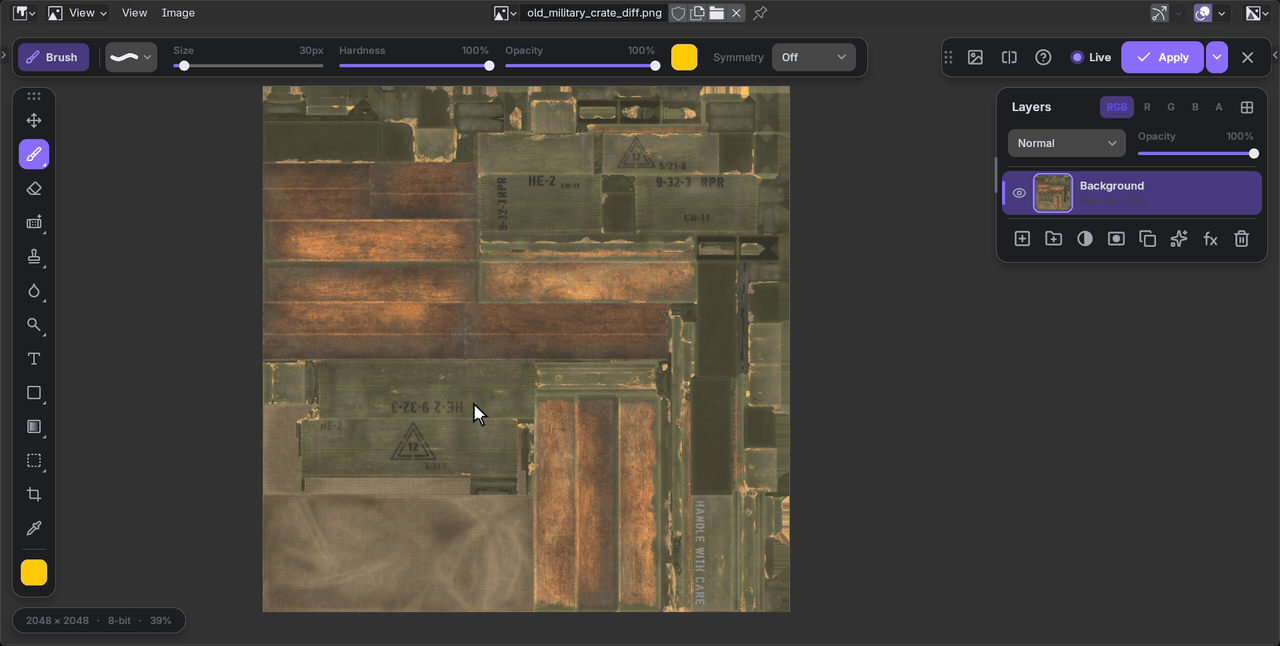Image resolution: width=1280 pixels, height=646 pixels.
Task: Select the Blur droplet tool
Action: click(x=34, y=291)
